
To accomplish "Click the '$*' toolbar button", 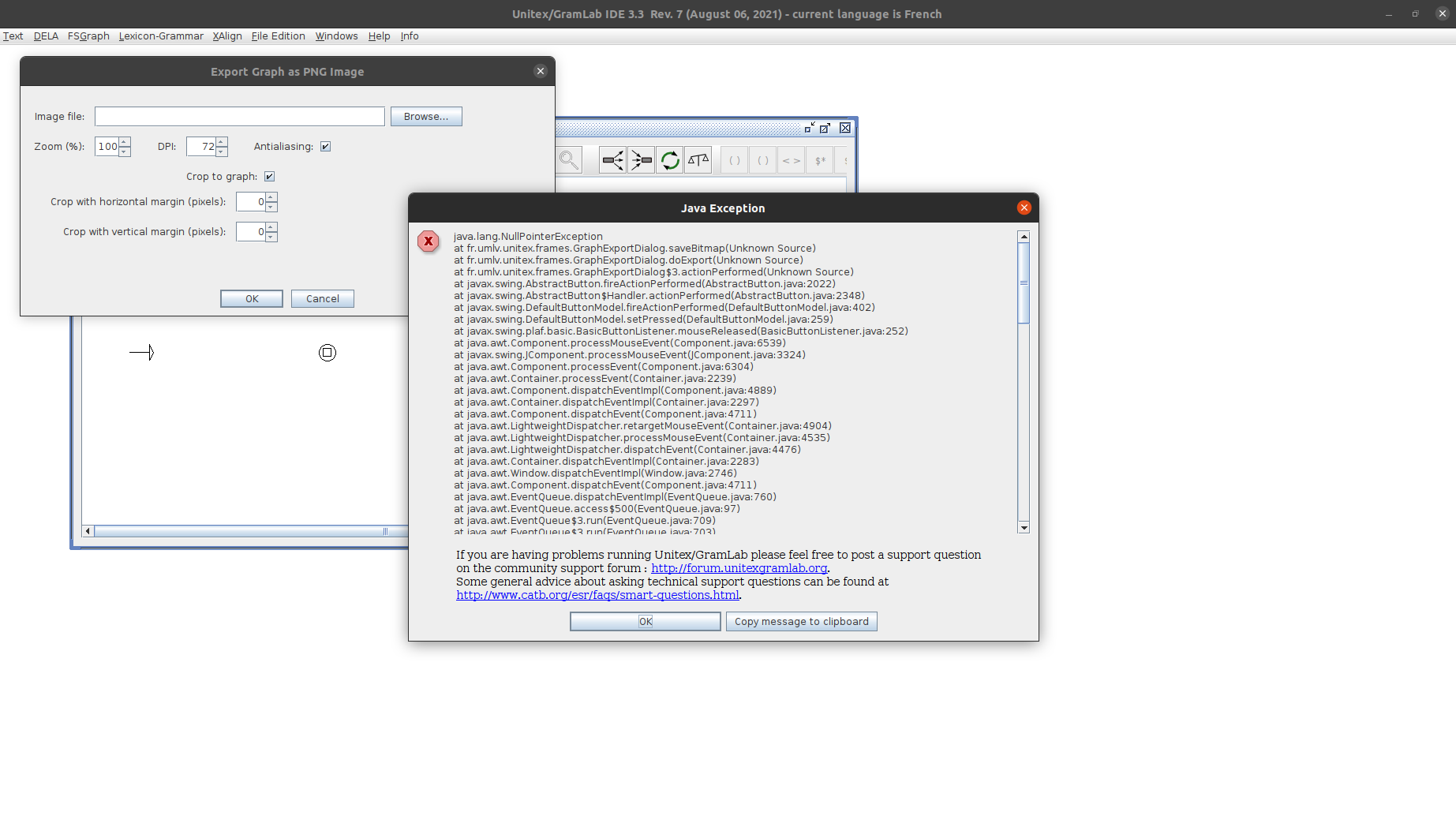I will click(x=820, y=160).
